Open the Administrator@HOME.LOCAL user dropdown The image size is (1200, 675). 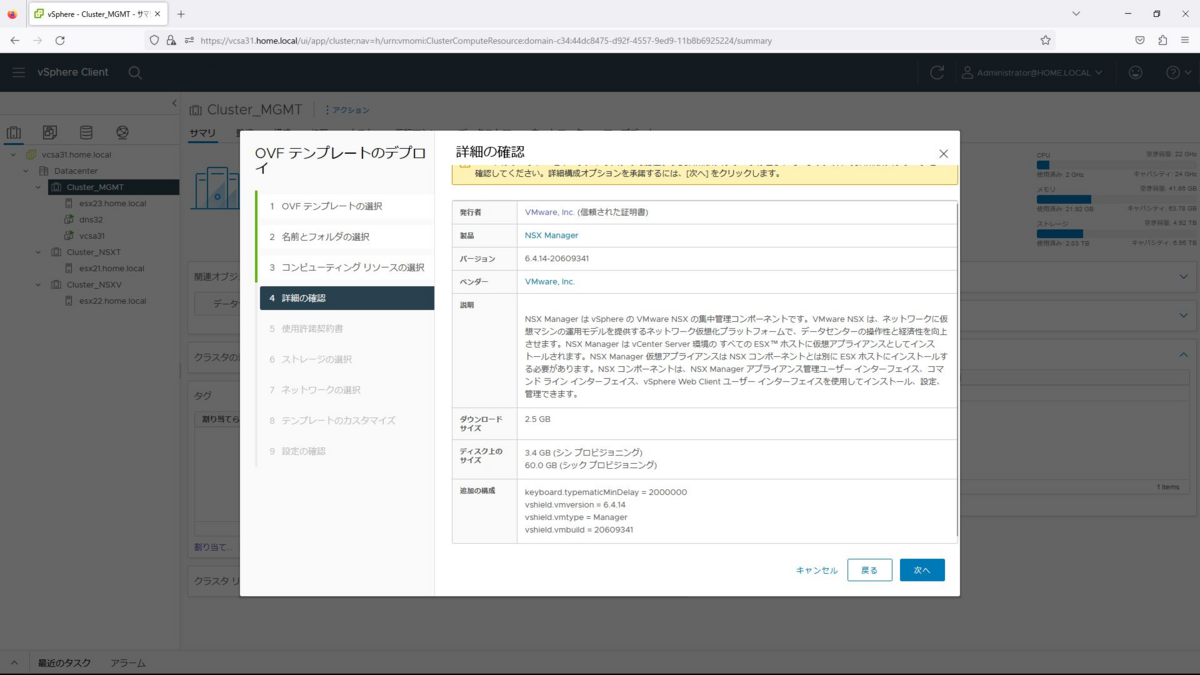pos(1033,73)
